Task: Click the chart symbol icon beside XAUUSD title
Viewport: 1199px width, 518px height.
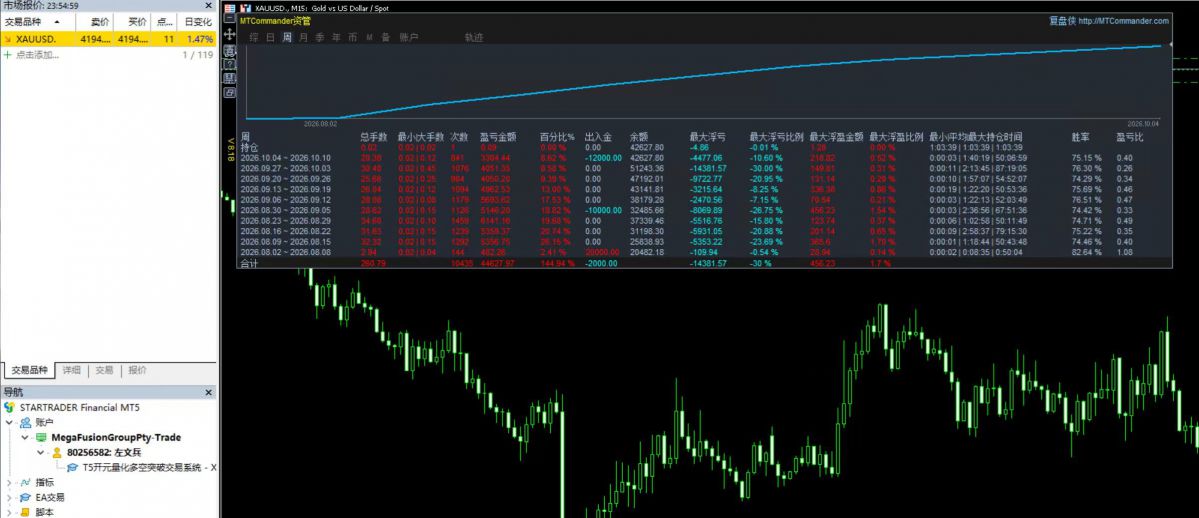Action: [x=245, y=8]
